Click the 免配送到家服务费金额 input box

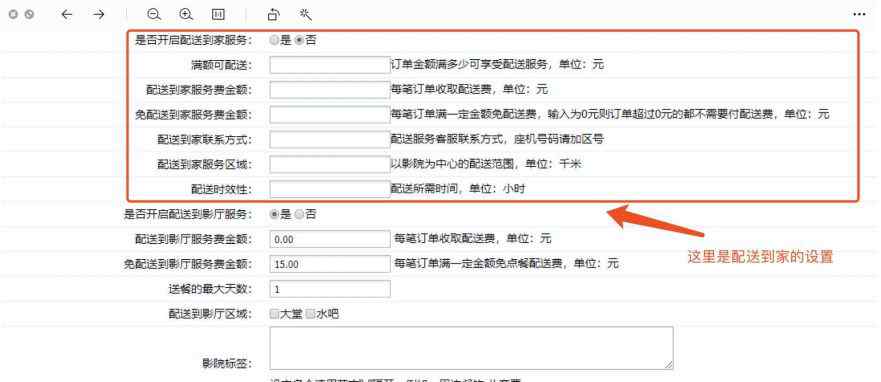click(x=330, y=115)
